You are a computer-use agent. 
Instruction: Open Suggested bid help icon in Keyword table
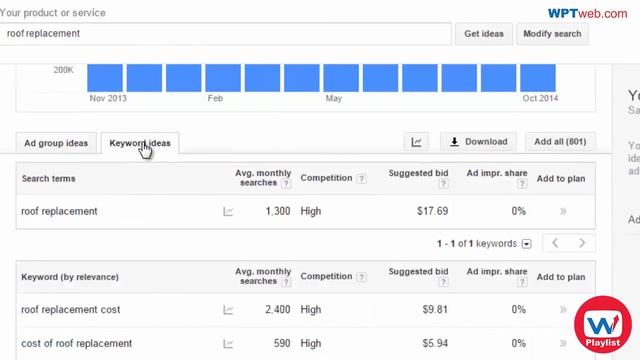[x=443, y=282]
